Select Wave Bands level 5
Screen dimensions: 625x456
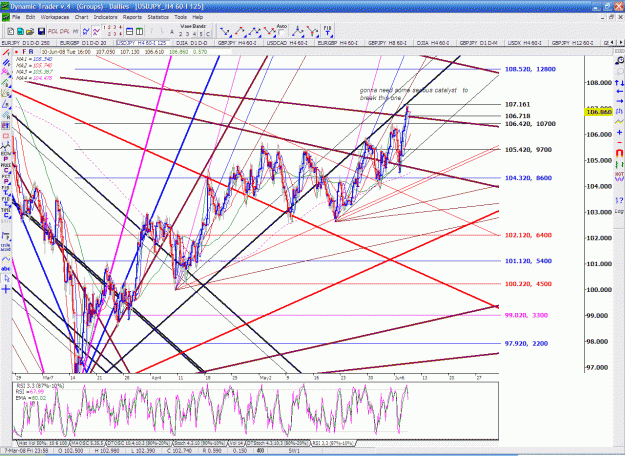(201, 34)
